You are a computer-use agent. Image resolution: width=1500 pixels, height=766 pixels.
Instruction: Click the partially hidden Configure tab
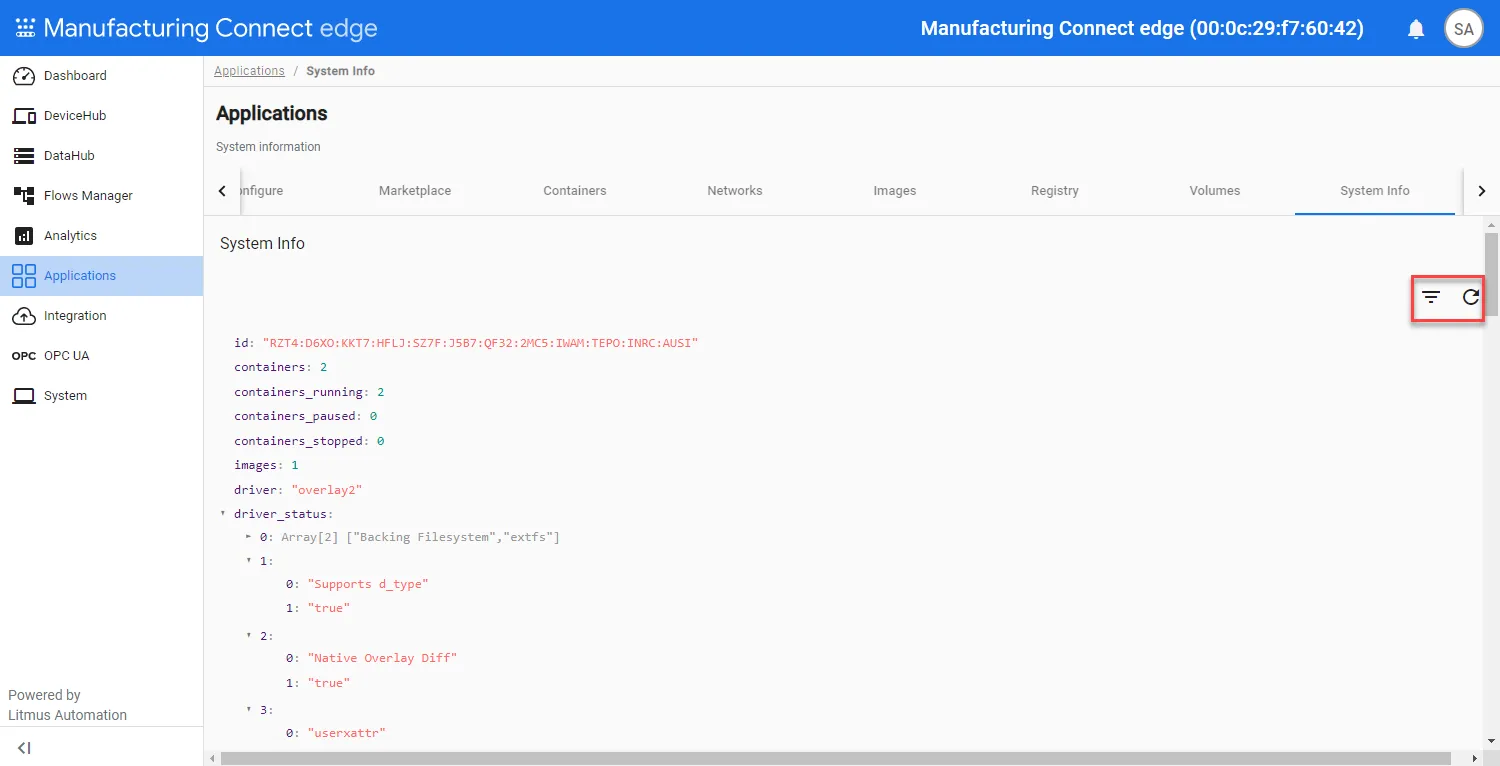pos(262,191)
